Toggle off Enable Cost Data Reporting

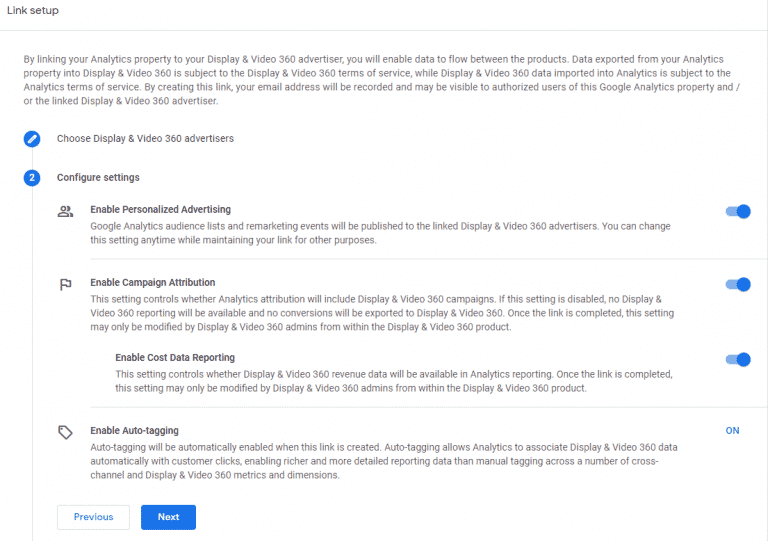[738, 359]
